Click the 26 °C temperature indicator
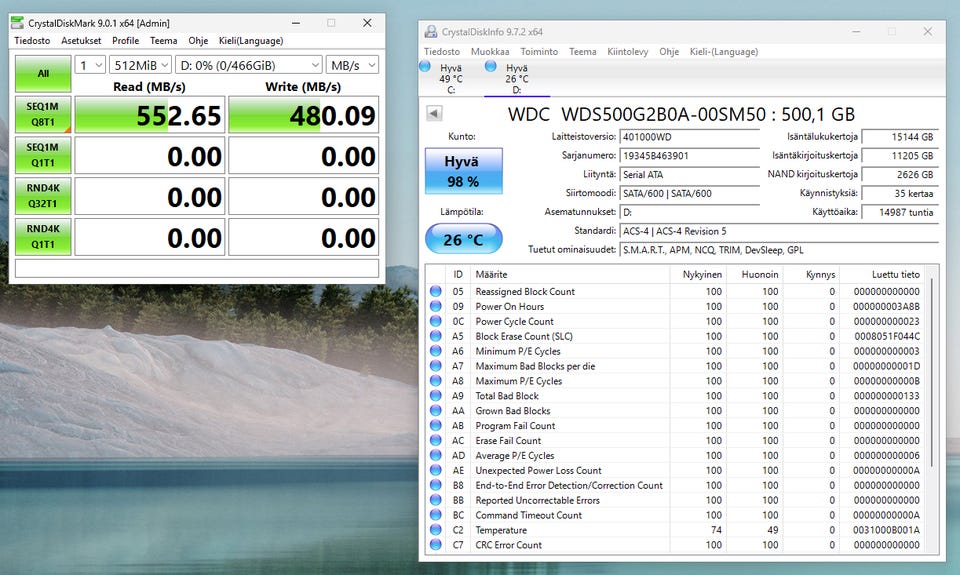The width and height of the screenshot is (960, 575). click(x=463, y=239)
